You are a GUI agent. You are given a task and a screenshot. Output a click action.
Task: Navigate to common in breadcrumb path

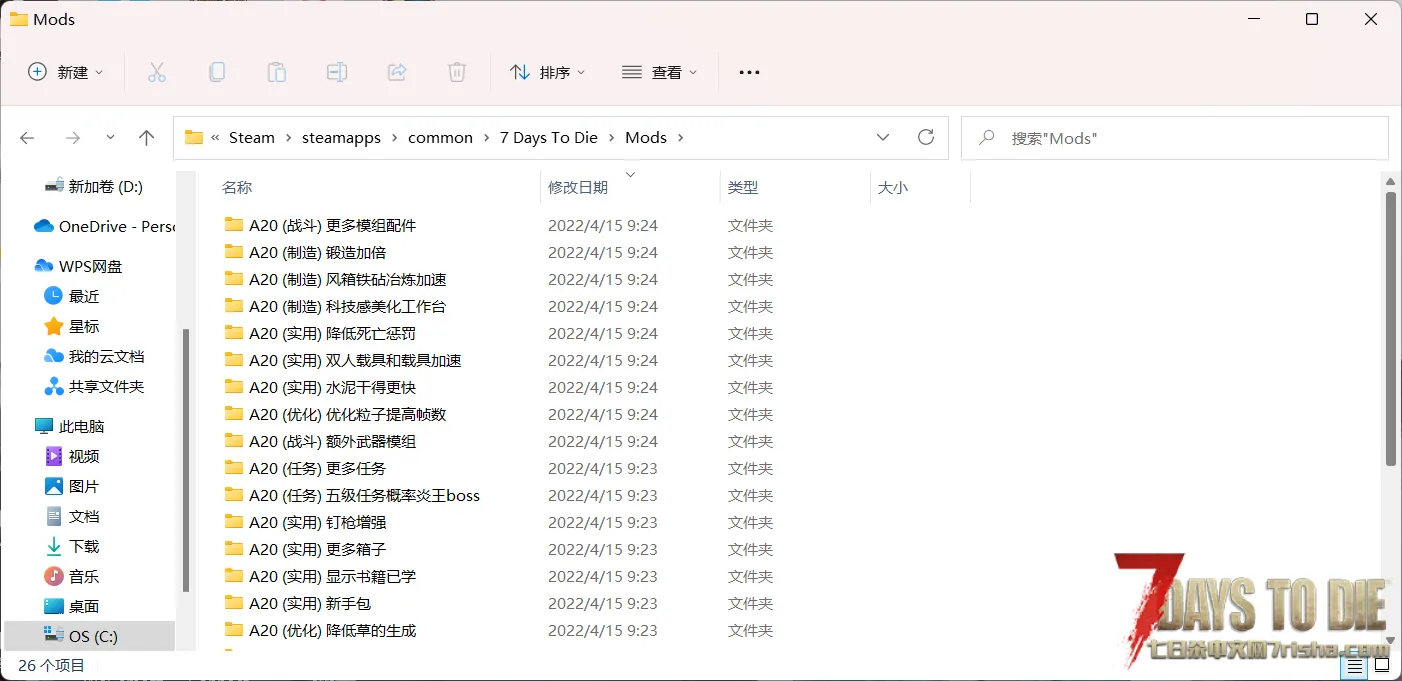click(440, 138)
